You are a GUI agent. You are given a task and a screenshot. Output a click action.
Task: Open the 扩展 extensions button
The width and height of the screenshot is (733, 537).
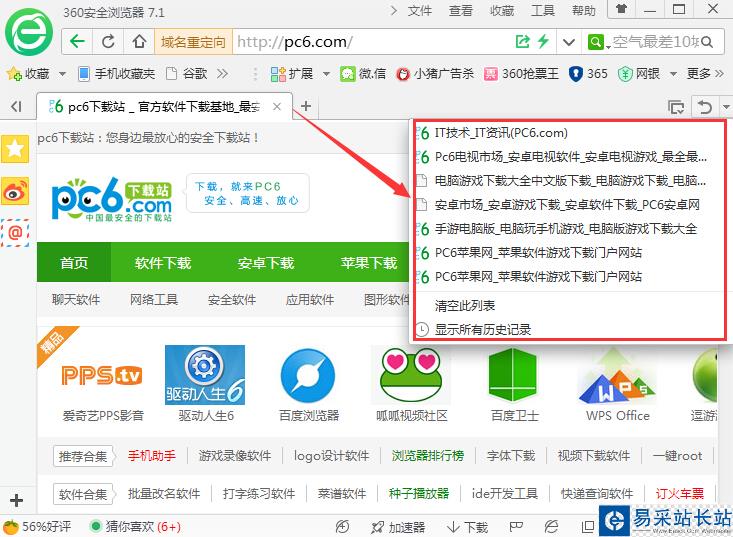coord(292,74)
